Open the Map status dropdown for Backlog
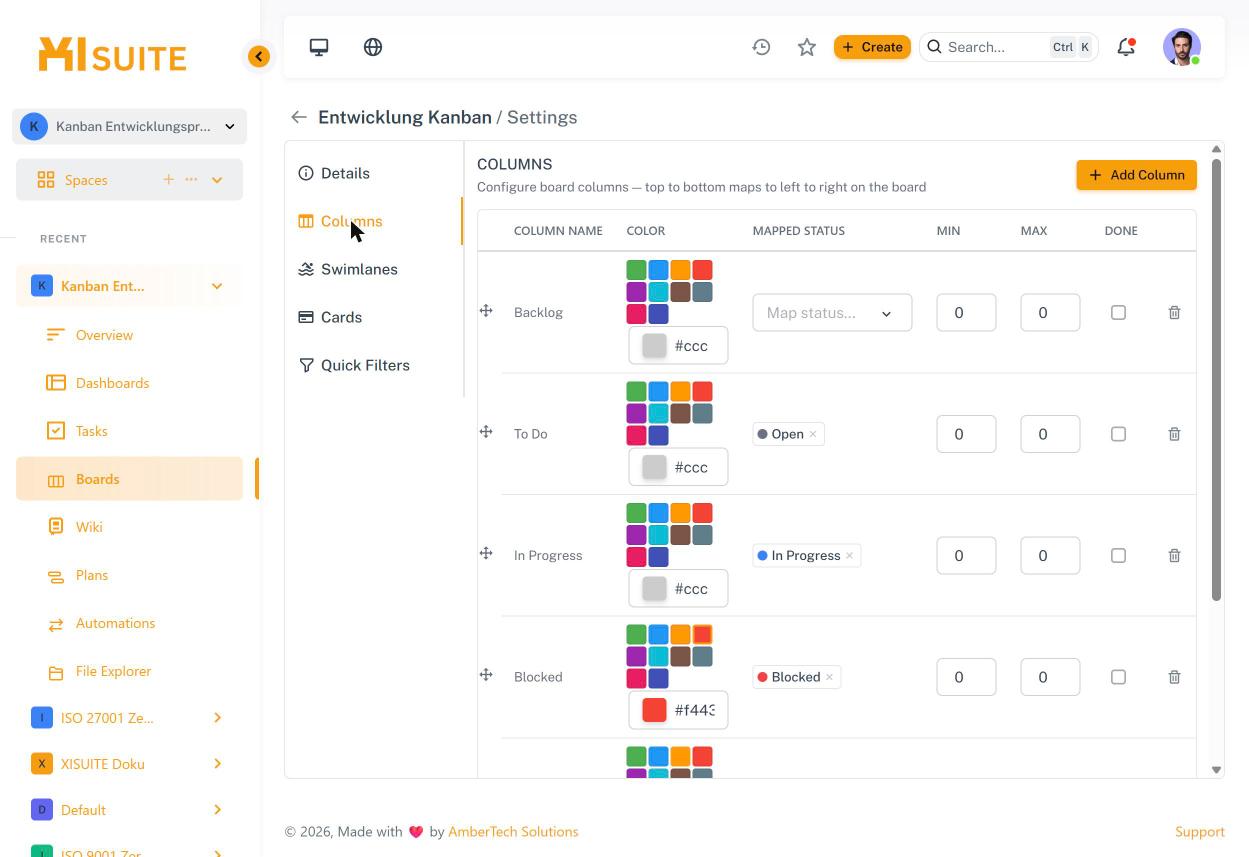 coord(832,313)
